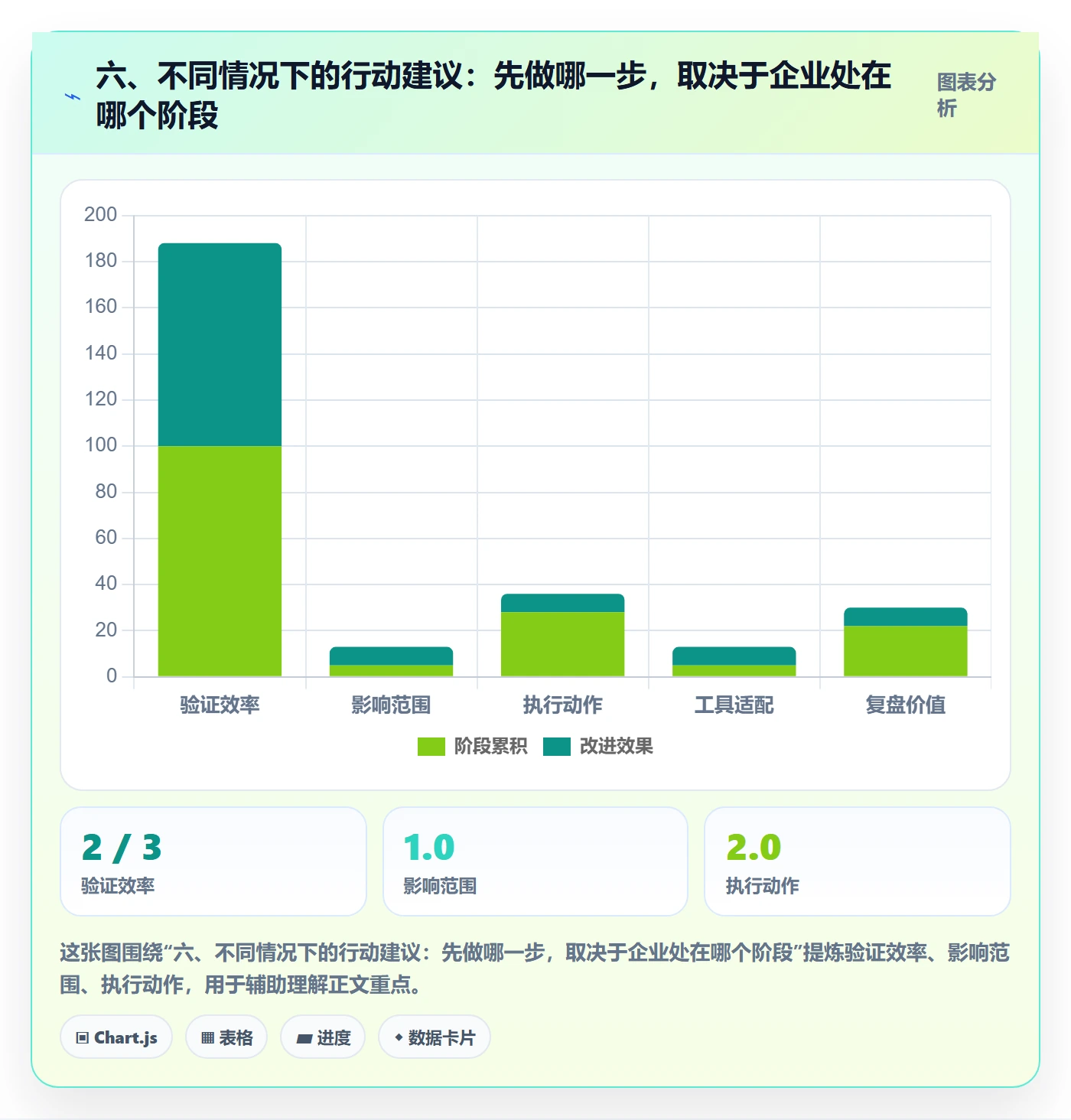Toggle the 阶段累积 legend color swatch

click(x=431, y=746)
